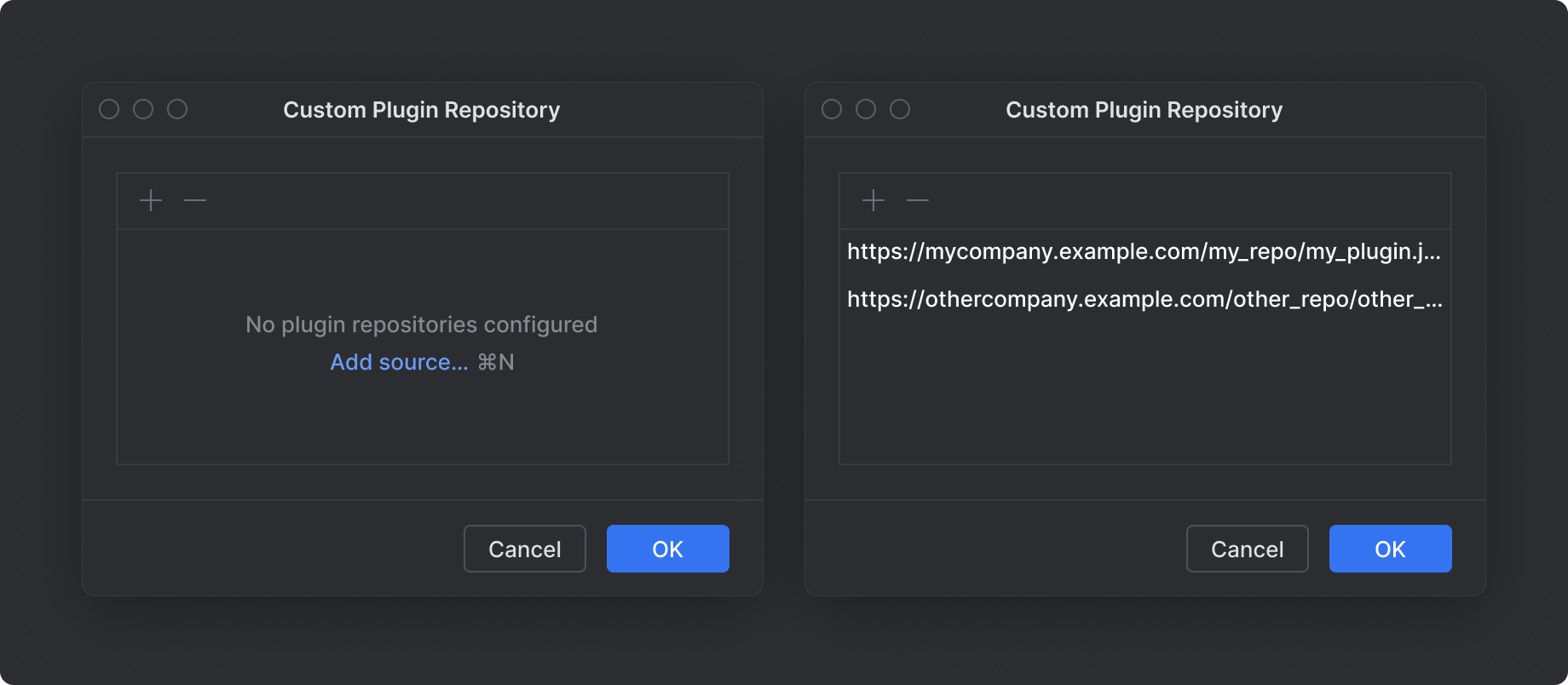Minimize the empty repository dialog window
This screenshot has height=685, width=1568.
[x=143, y=109]
